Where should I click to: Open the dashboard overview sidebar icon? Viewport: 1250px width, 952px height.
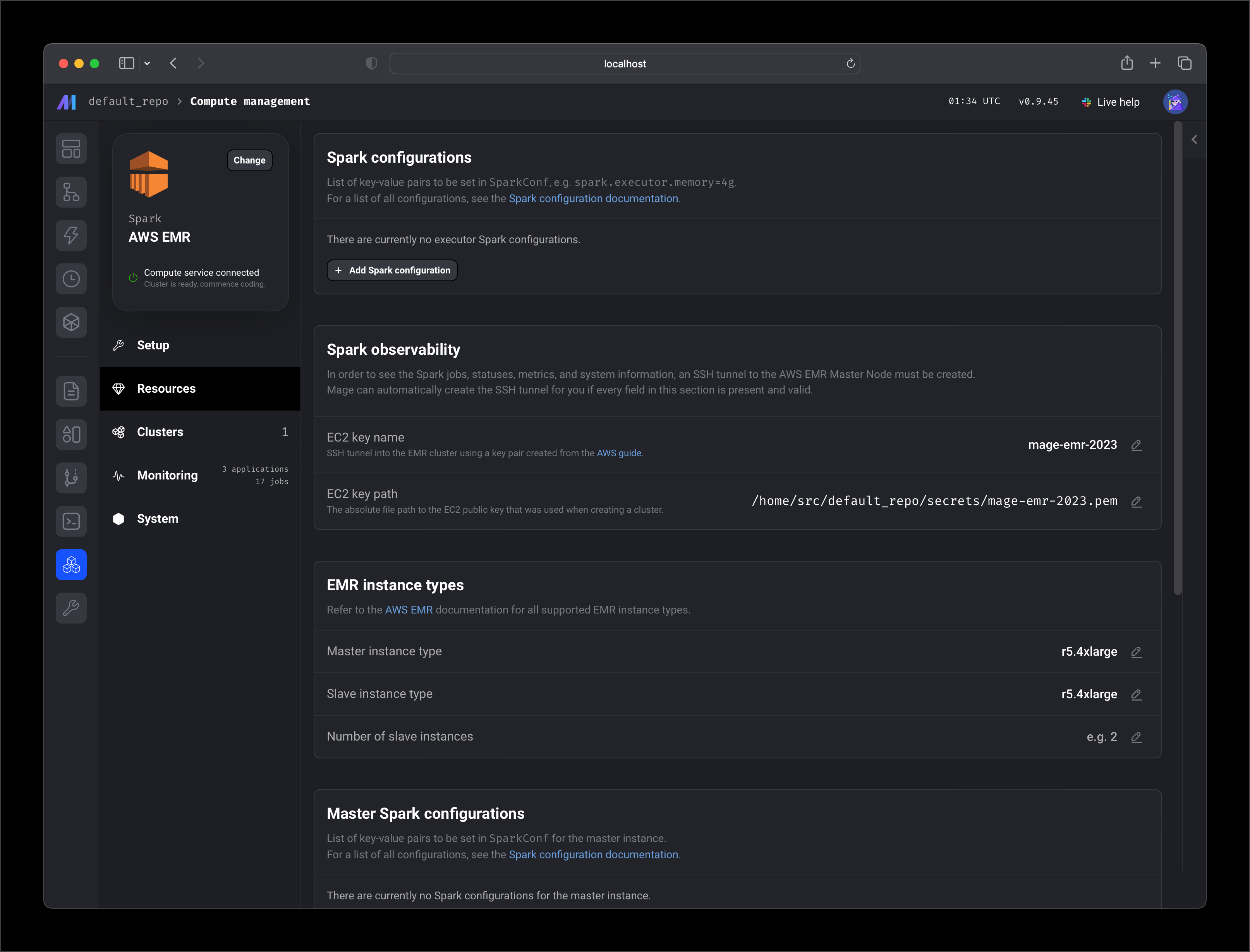71,149
